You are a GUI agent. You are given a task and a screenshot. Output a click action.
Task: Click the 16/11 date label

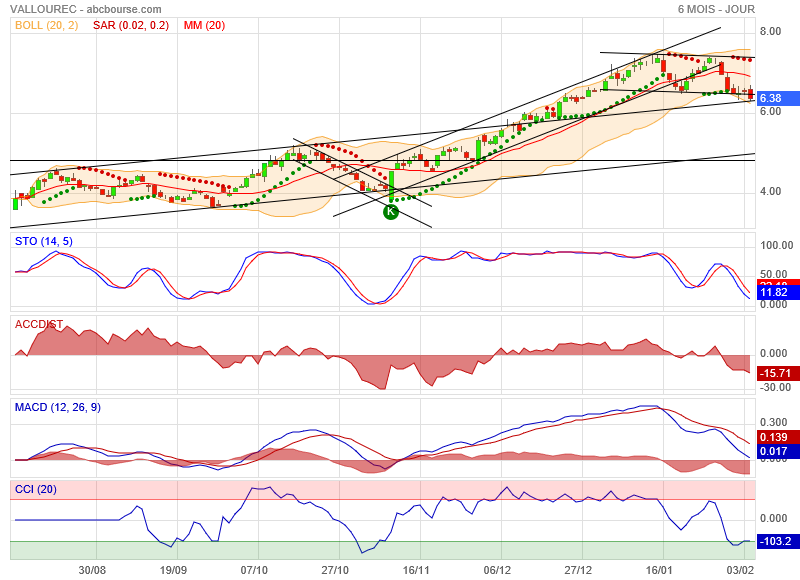(x=416, y=570)
